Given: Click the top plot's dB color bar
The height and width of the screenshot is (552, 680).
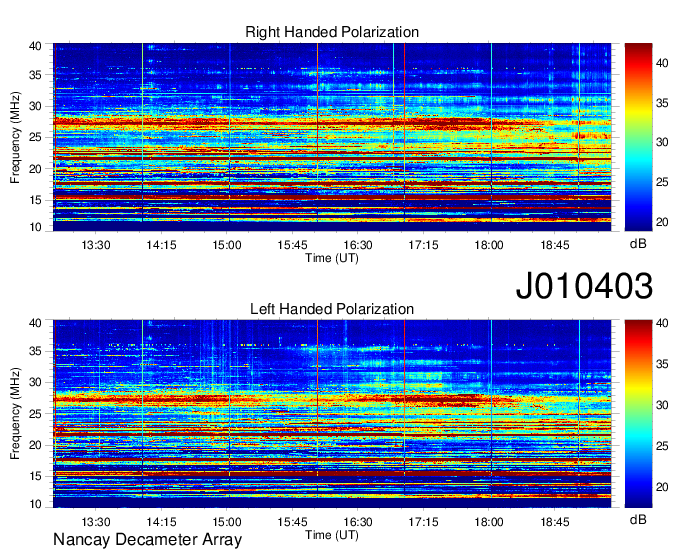Looking at the screenshot, I should pos(638,137).
